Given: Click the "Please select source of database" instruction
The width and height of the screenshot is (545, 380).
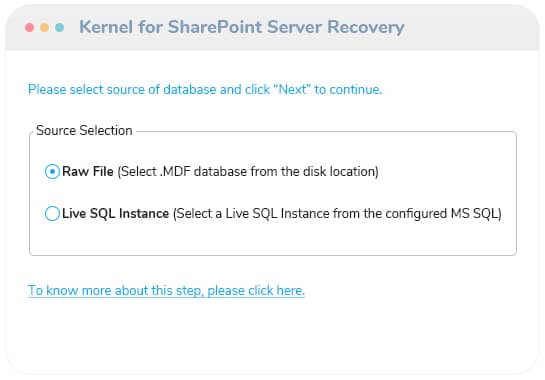Looking at the screenshot, I should coord(205,89).
